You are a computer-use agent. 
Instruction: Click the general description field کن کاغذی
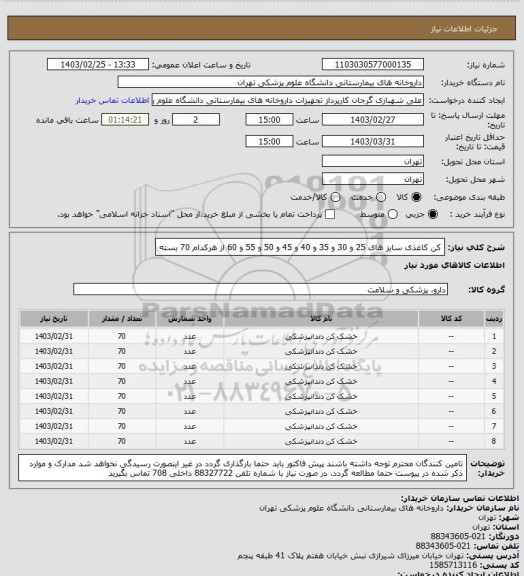300,247
